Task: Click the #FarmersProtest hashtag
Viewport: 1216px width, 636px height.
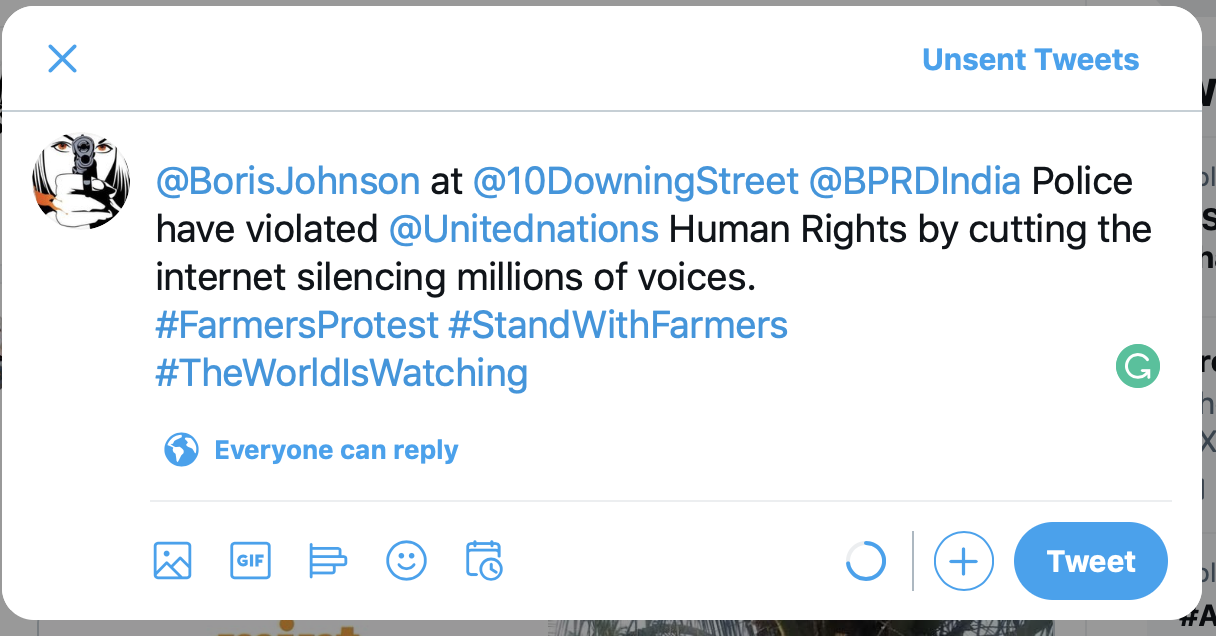Action: 297,325
